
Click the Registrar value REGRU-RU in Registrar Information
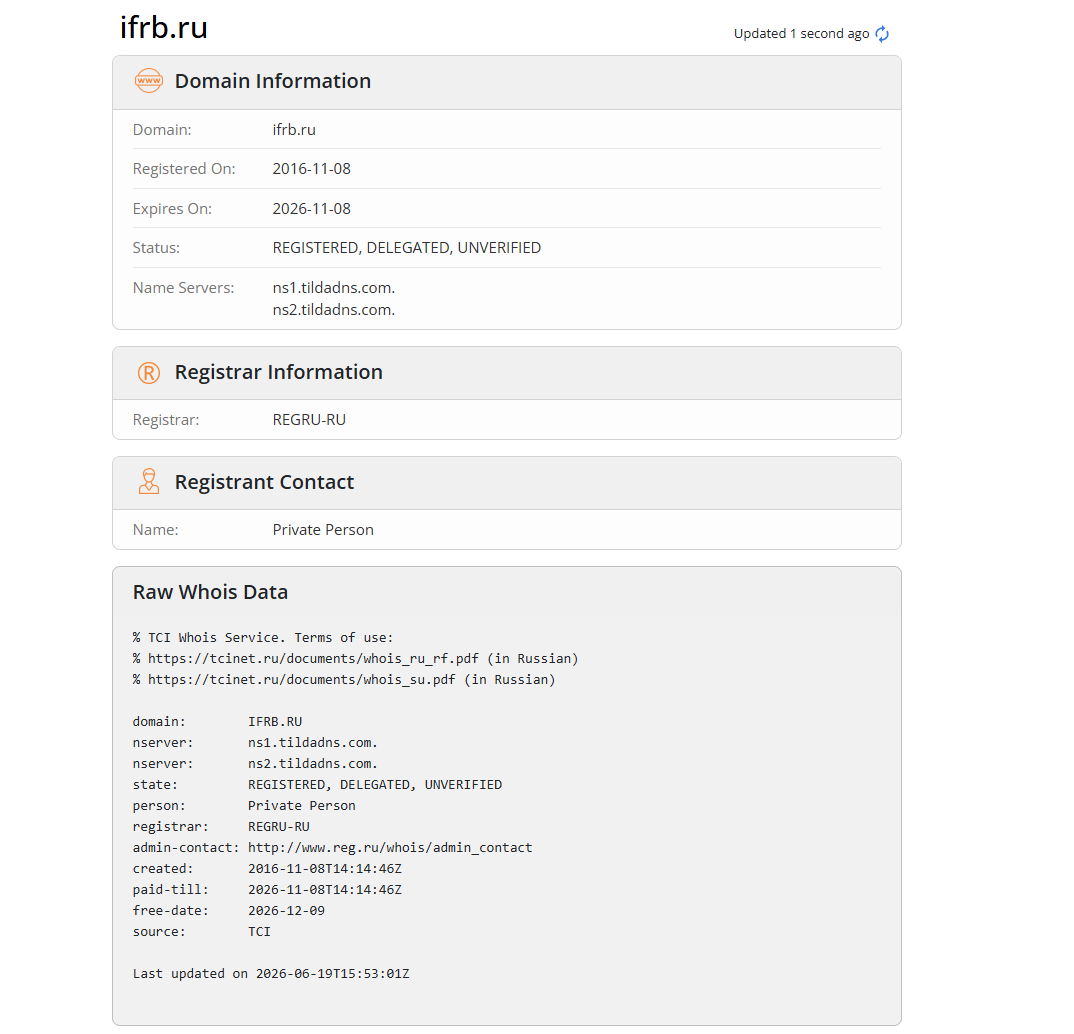tap(309, 420)
